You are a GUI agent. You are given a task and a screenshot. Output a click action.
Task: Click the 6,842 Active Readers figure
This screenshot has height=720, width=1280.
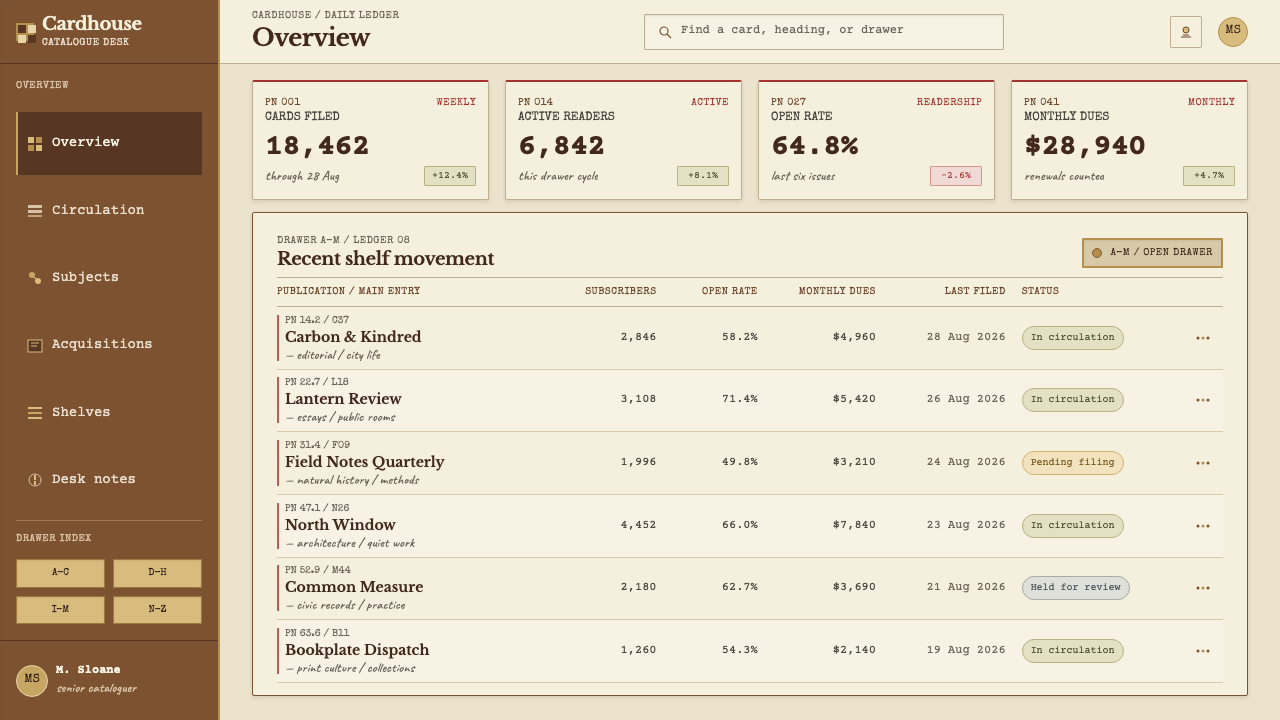coord(562,146)
